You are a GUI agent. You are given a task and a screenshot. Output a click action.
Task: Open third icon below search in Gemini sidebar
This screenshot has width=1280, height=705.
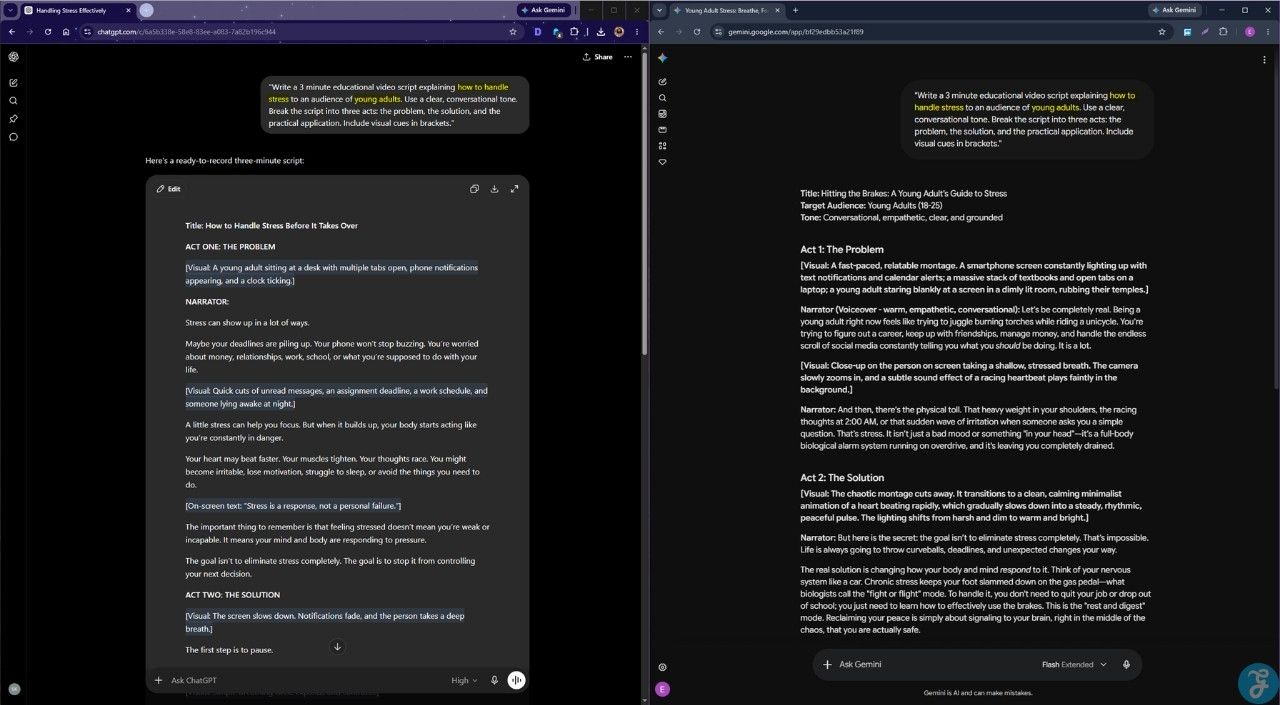[662, 114]
